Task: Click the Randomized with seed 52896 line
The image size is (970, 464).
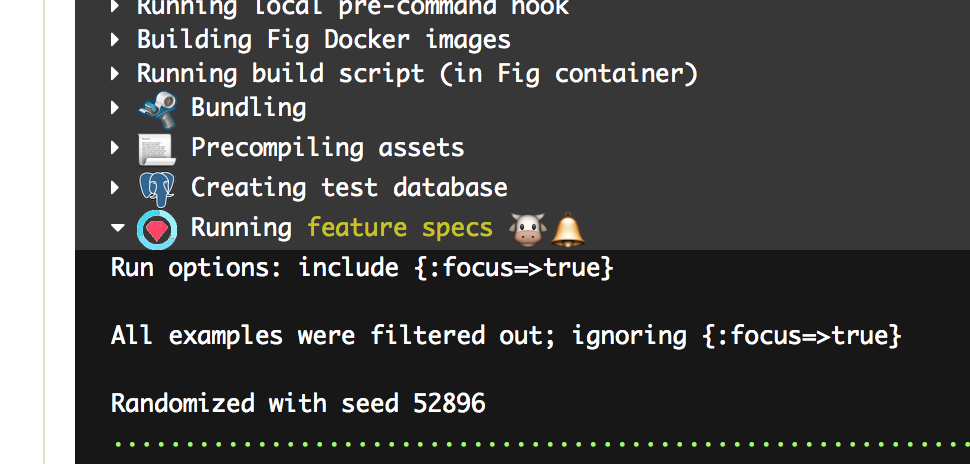Action: pyautogui.click(x=298, y=404)
